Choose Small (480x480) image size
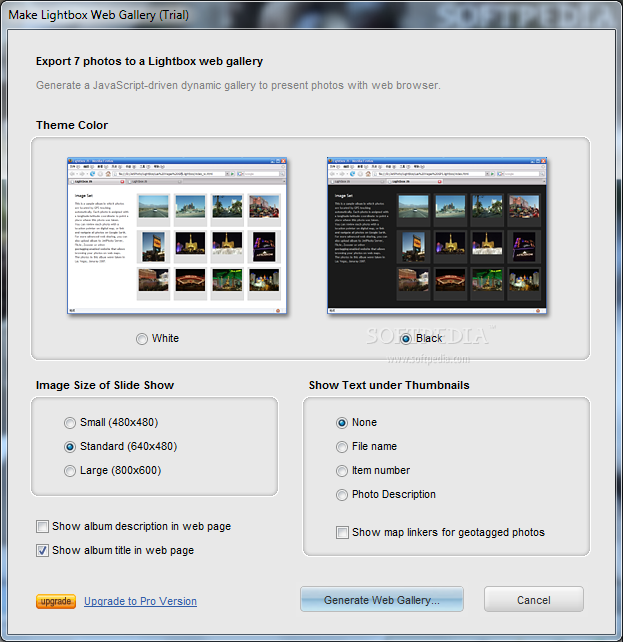The height and width of the screenshot is (642, 623). pos(70,423)
